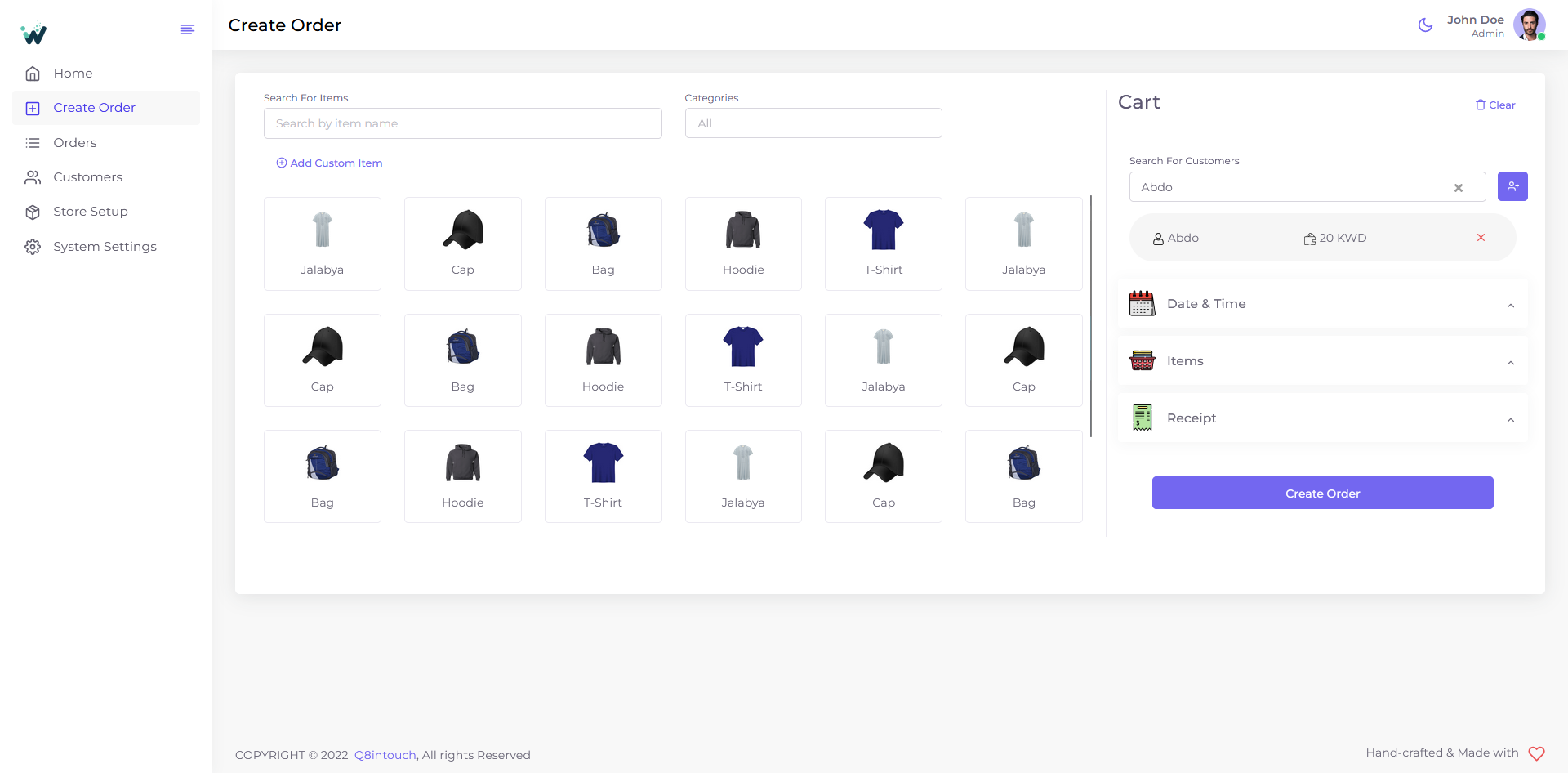Go to Orders in the sidebar
This screenshot has height=773, width=1568.
(x=75, y=143)
